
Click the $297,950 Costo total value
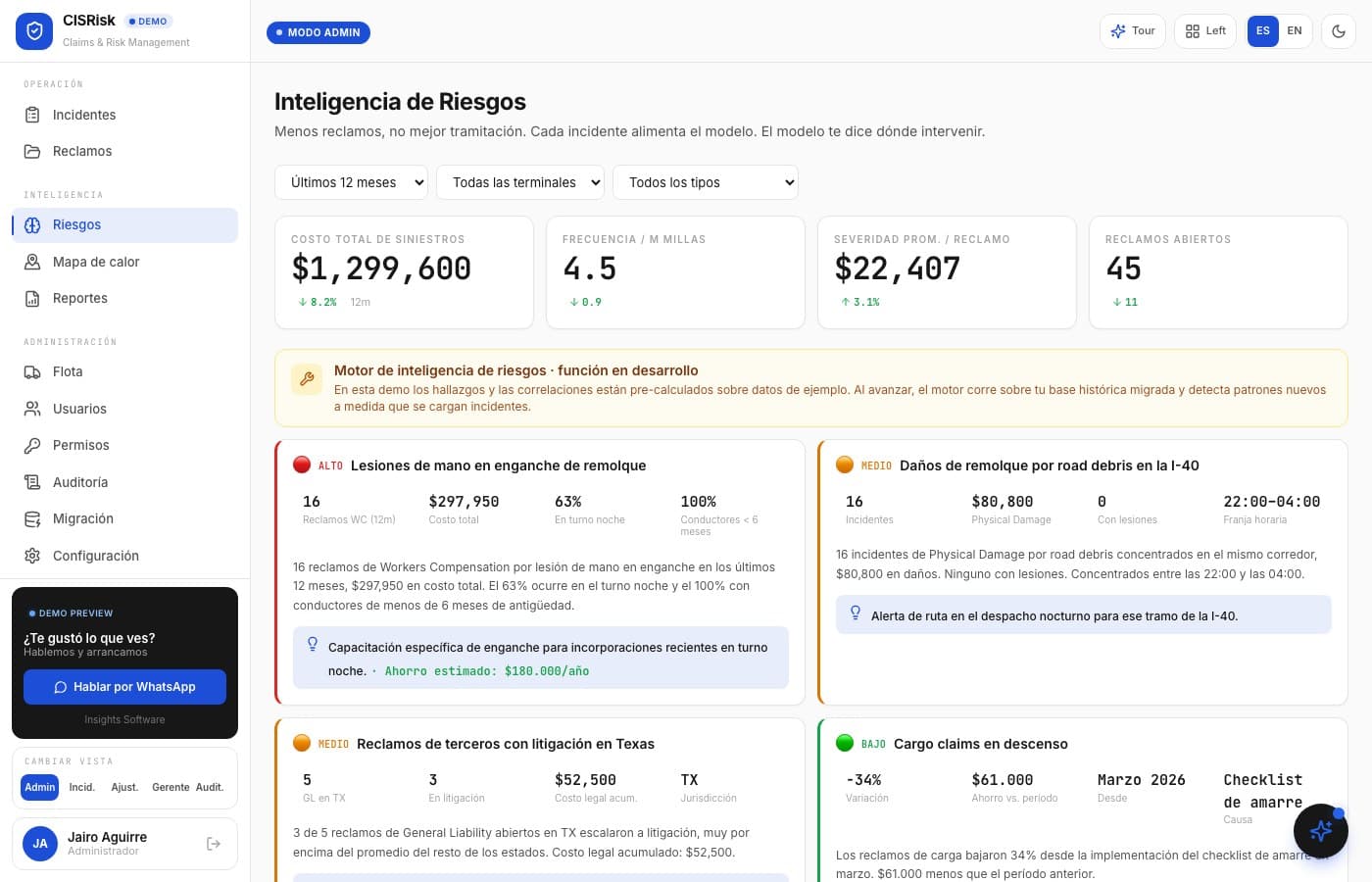pos(464,502)
